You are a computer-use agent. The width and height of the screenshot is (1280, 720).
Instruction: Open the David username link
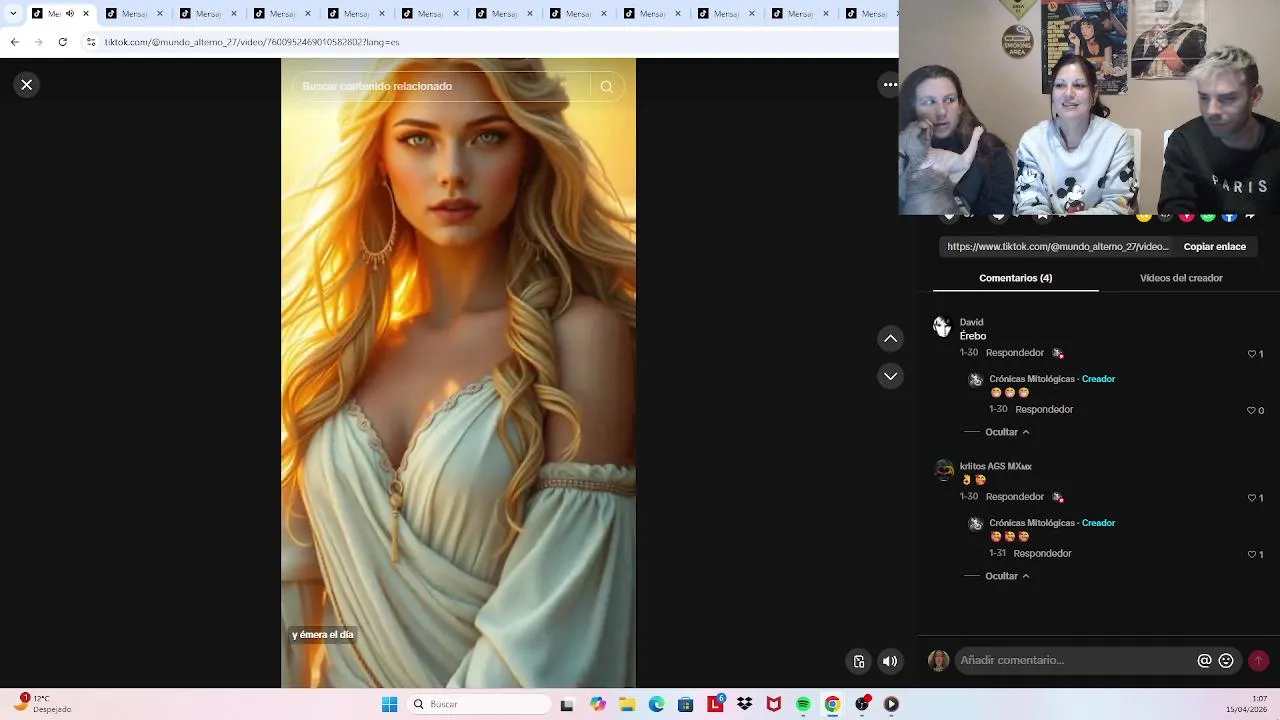pyautogui.click(x=971, y=322)
